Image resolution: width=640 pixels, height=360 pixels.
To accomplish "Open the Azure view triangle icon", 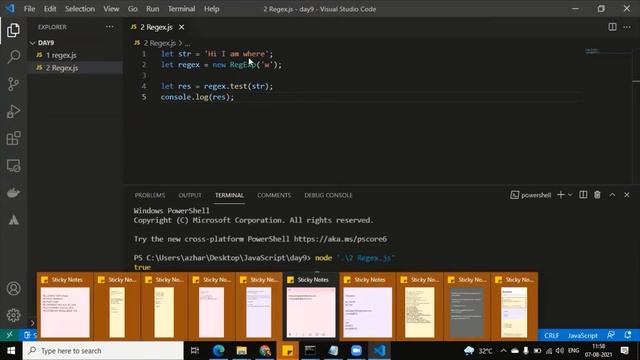I will tap(13, 220).
